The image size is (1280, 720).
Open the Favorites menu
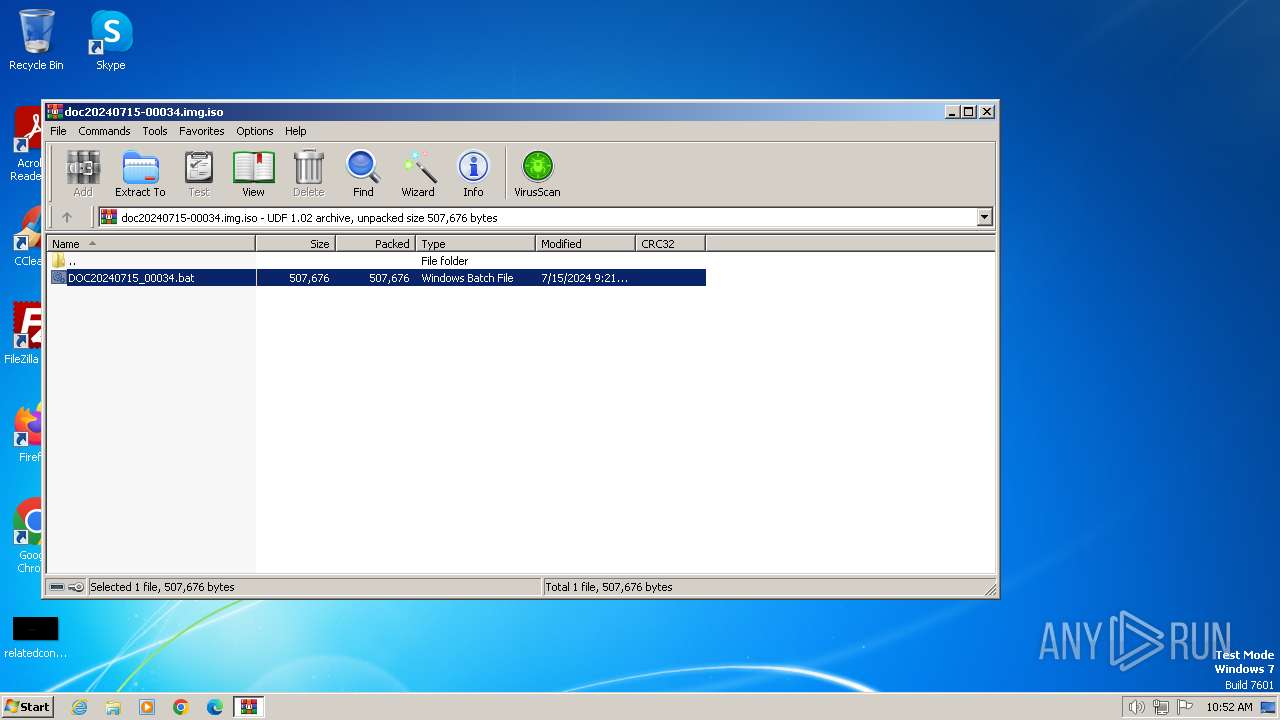click(202, 131)
